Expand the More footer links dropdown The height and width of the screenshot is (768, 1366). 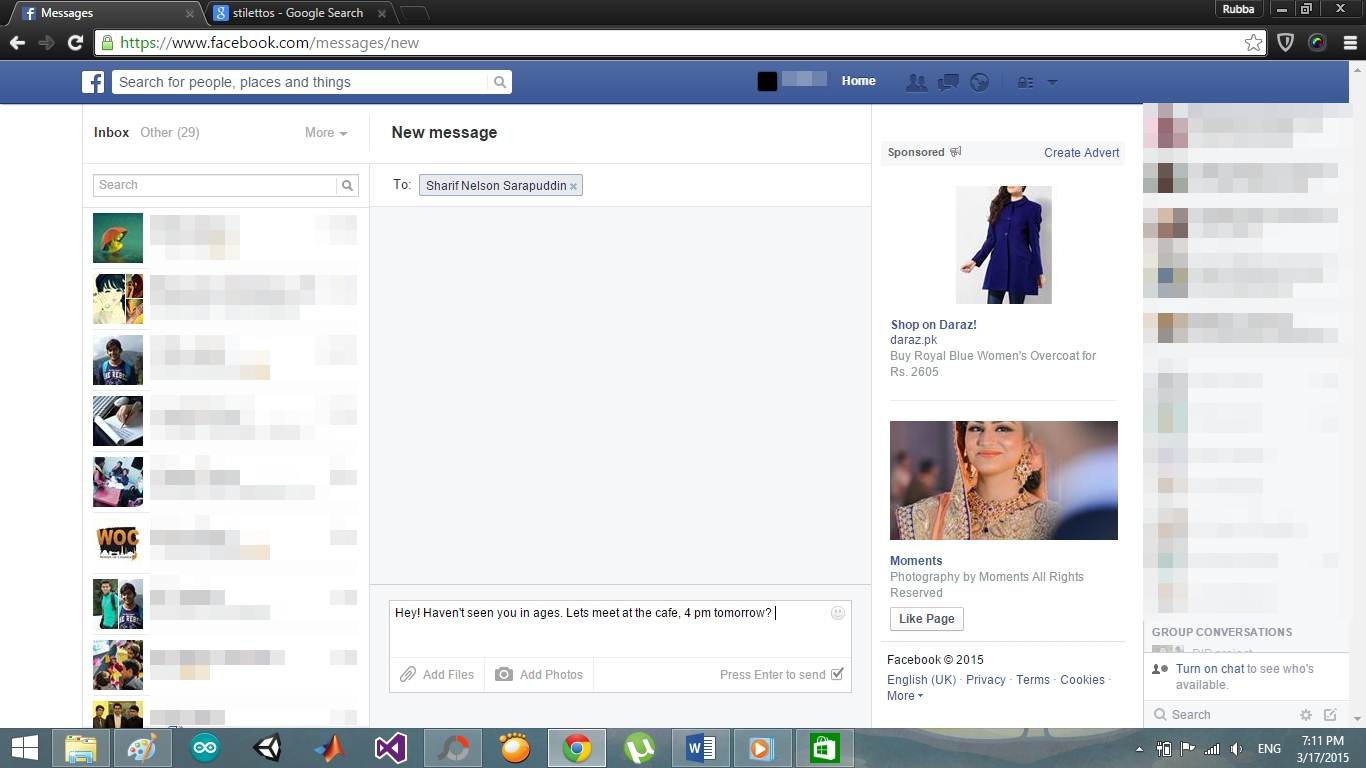(905, 696)
